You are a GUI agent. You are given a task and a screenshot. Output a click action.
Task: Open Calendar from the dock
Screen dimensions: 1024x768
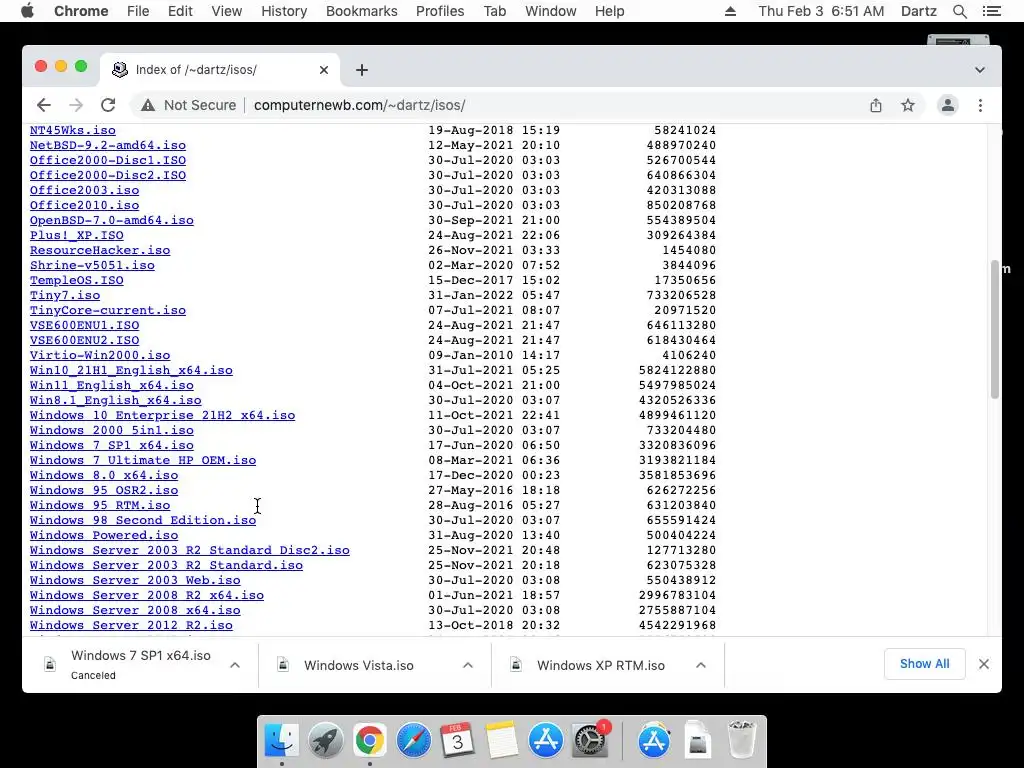pyautogui.click(x=457, y=740)
